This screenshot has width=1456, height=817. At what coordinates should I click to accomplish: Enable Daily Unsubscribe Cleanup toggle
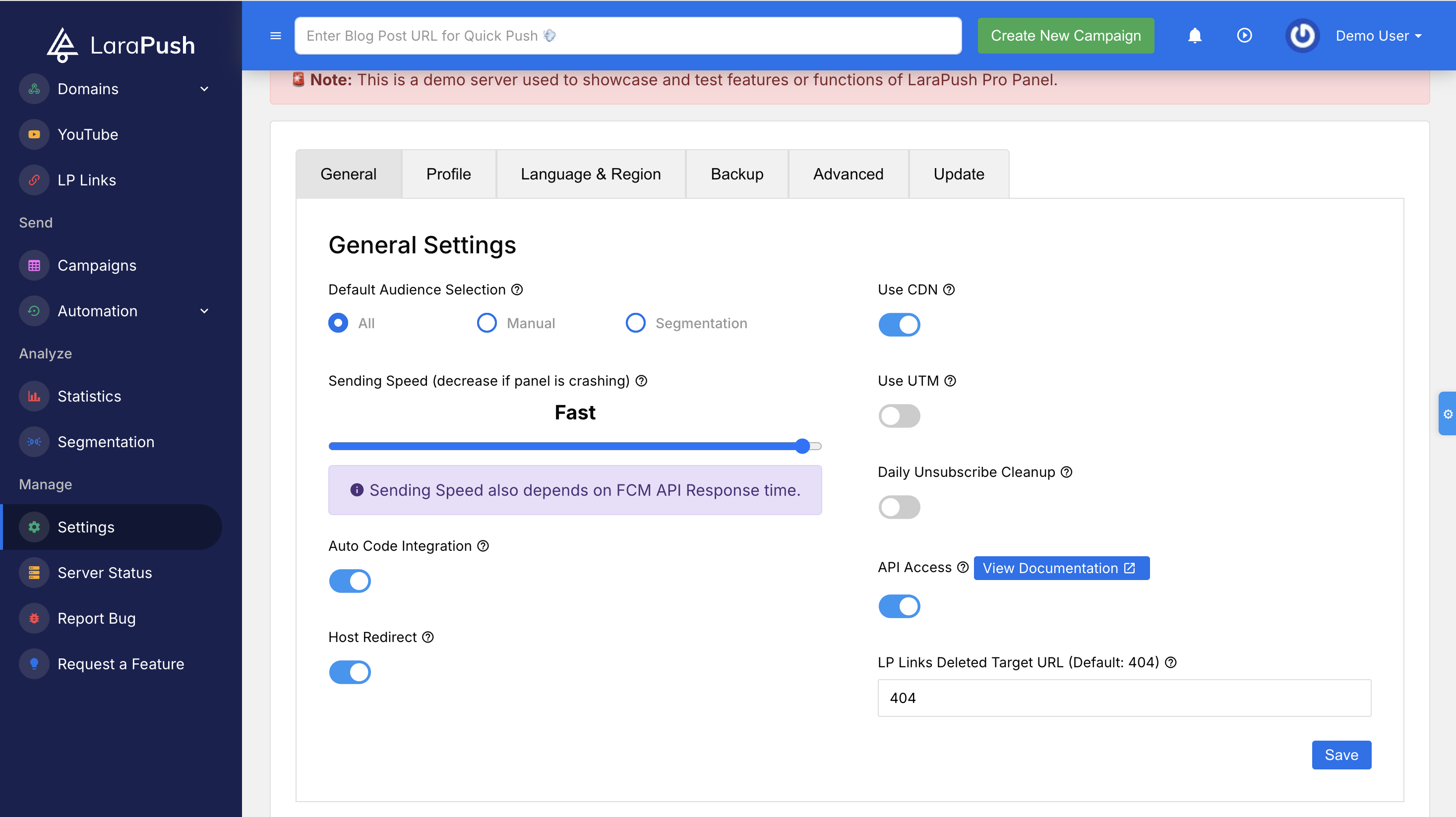tap(899, 507)
